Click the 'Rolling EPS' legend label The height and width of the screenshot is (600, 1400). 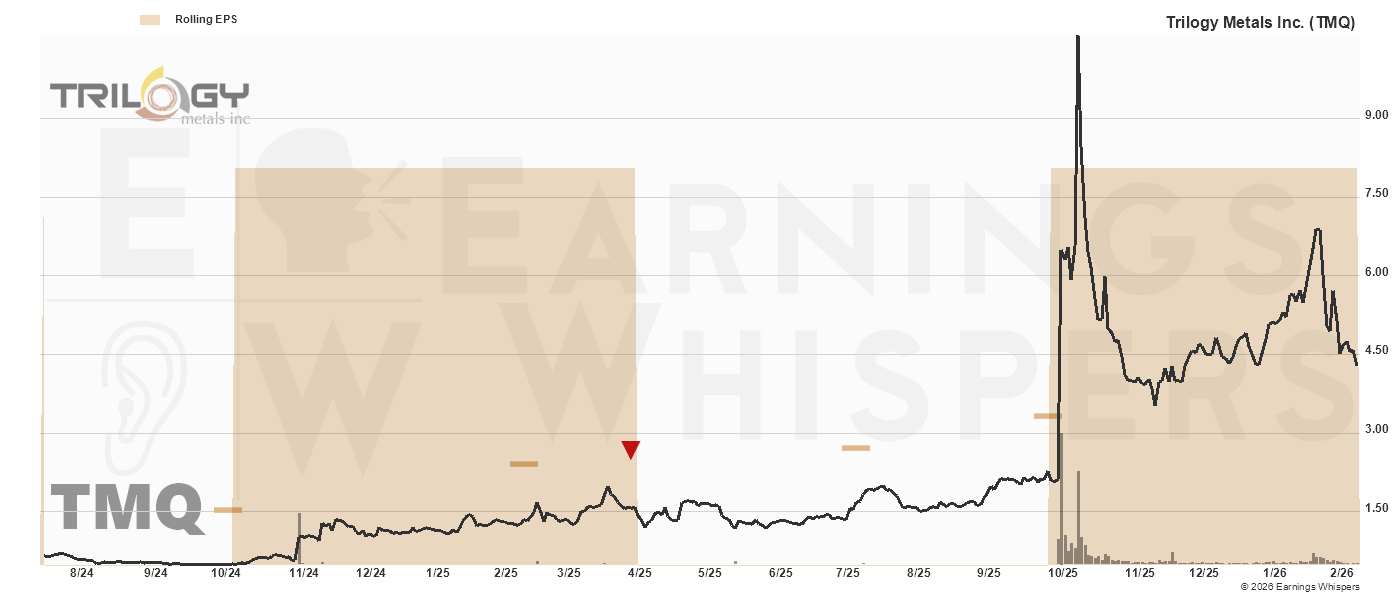(x=206, y=19)
